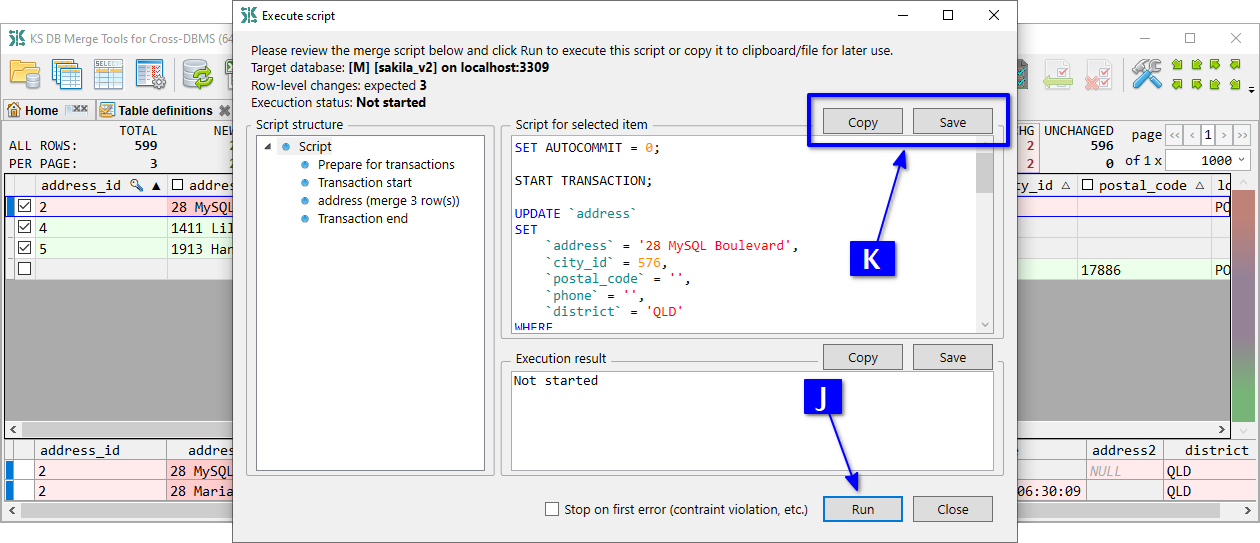Click the open database folder toolbar icon
This screenshot has width=1260, height=543.
pyautogui.click(x=24, y=74)
